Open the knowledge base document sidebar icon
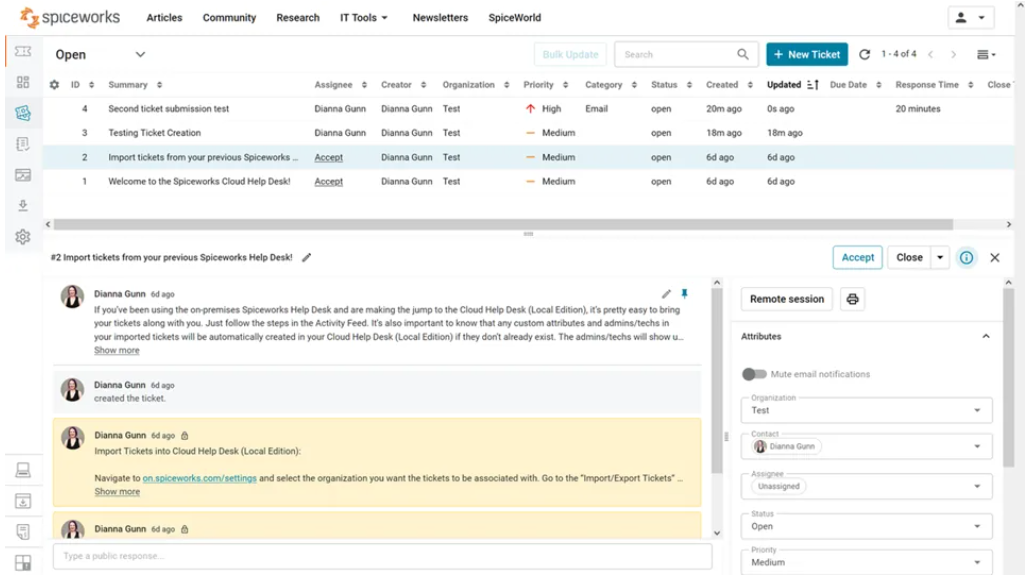 tap(23, 144)
